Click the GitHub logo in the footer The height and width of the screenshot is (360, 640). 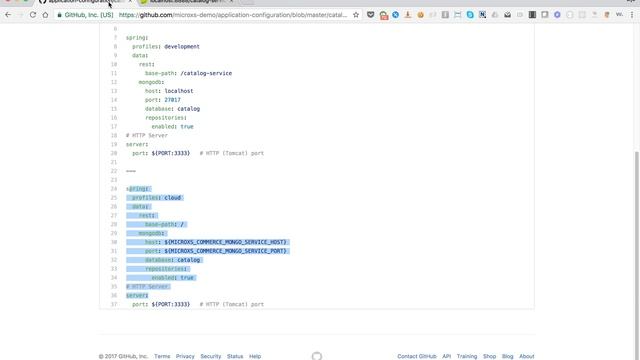(317, 356)
